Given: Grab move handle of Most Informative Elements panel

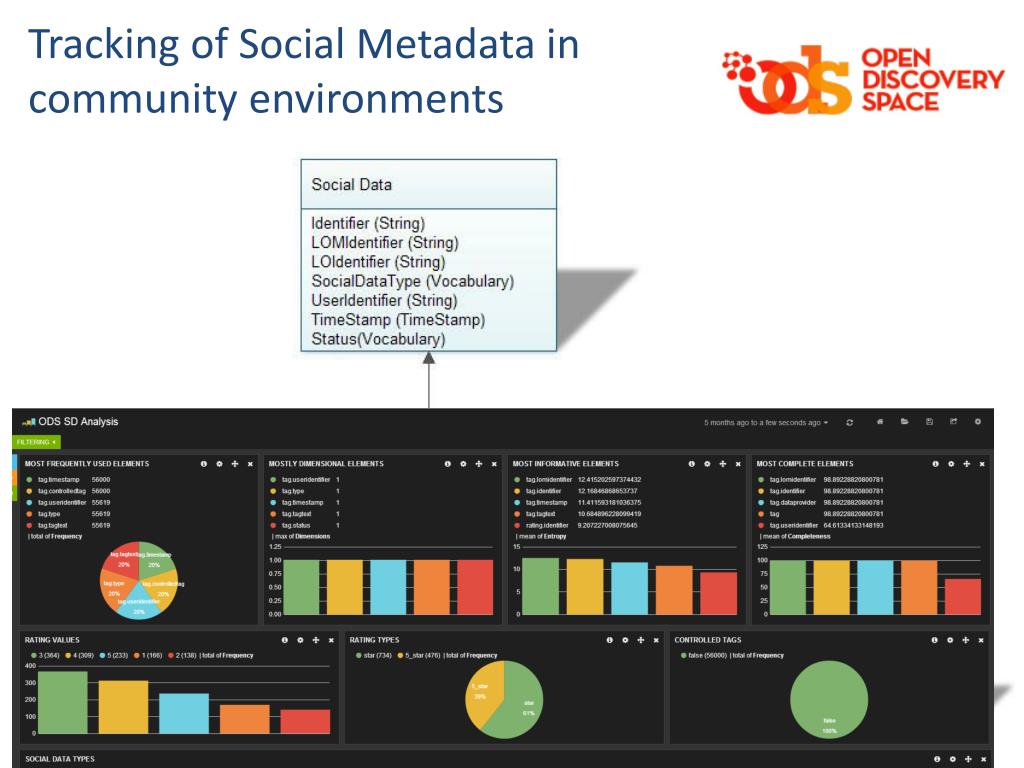Looking at the screenshot, I should click(723, 464).
